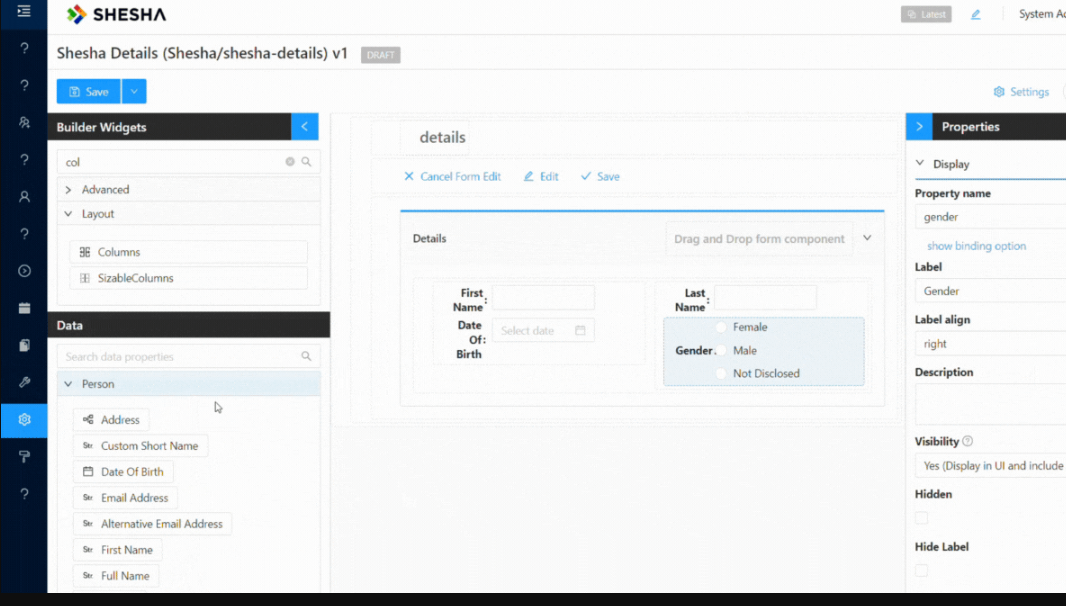1066x606 pixels.
Task: Open the Label align dropdown
Action: [991, 343]
